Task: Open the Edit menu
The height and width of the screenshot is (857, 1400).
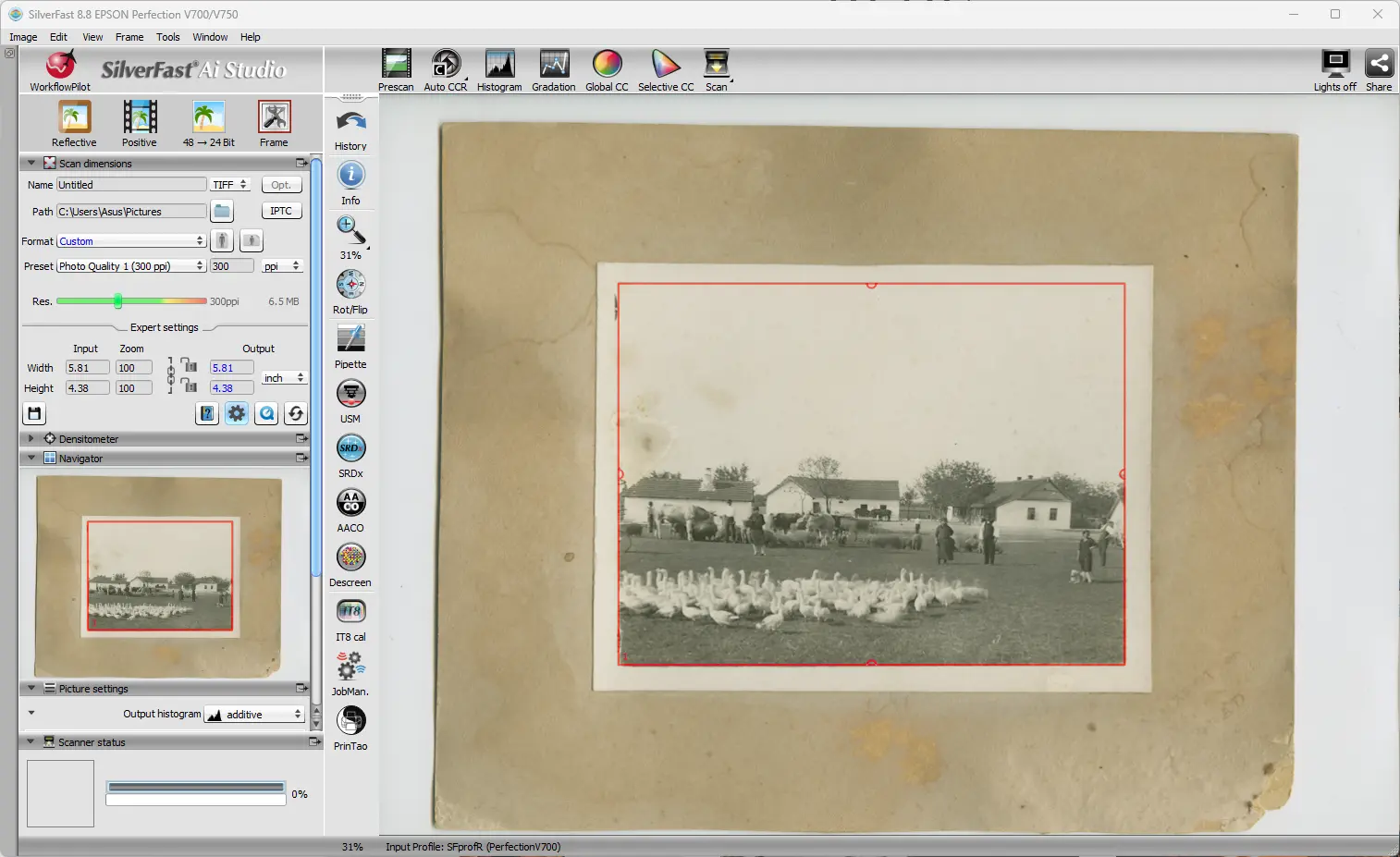Action: pos(58,37)
